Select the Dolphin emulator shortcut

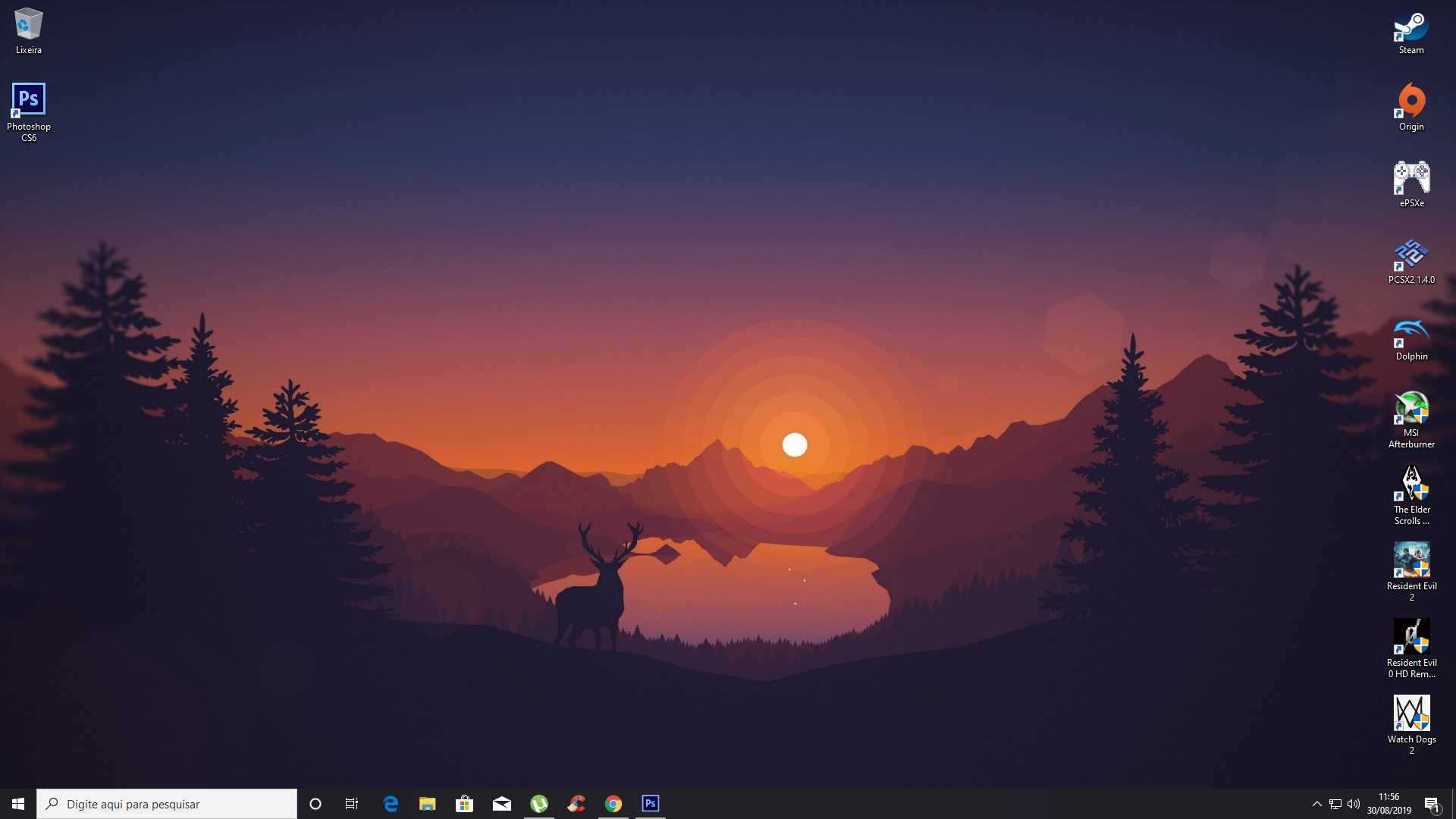tap(1411, 338)
